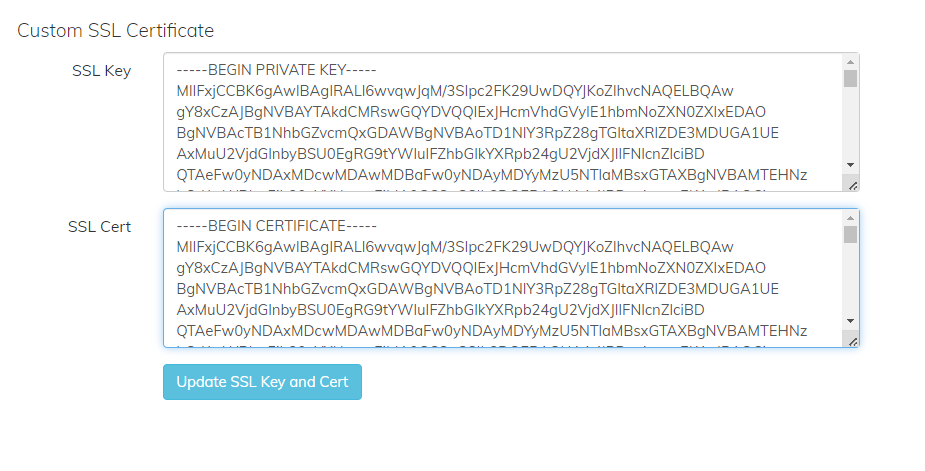Click the SSL Key textarea resize handle

[x=851, y=184]
